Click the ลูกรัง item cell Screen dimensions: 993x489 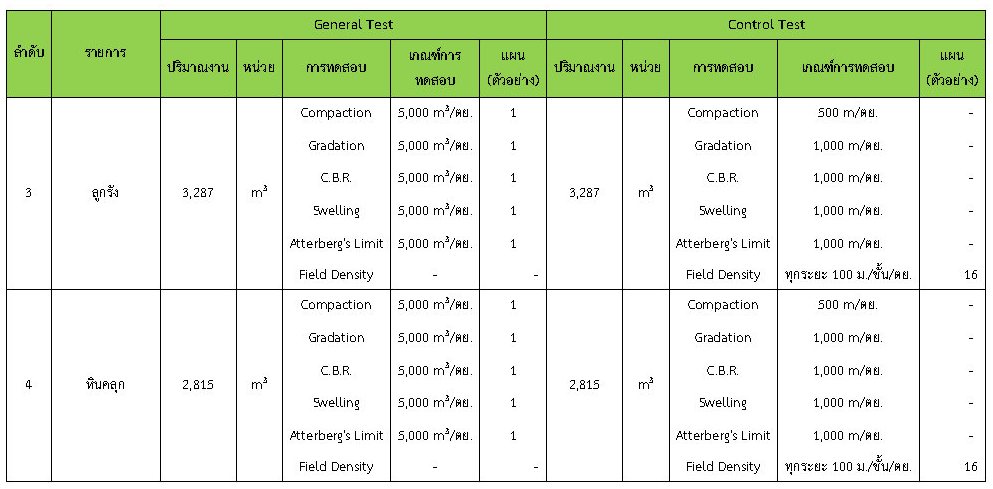coord(104,193)
